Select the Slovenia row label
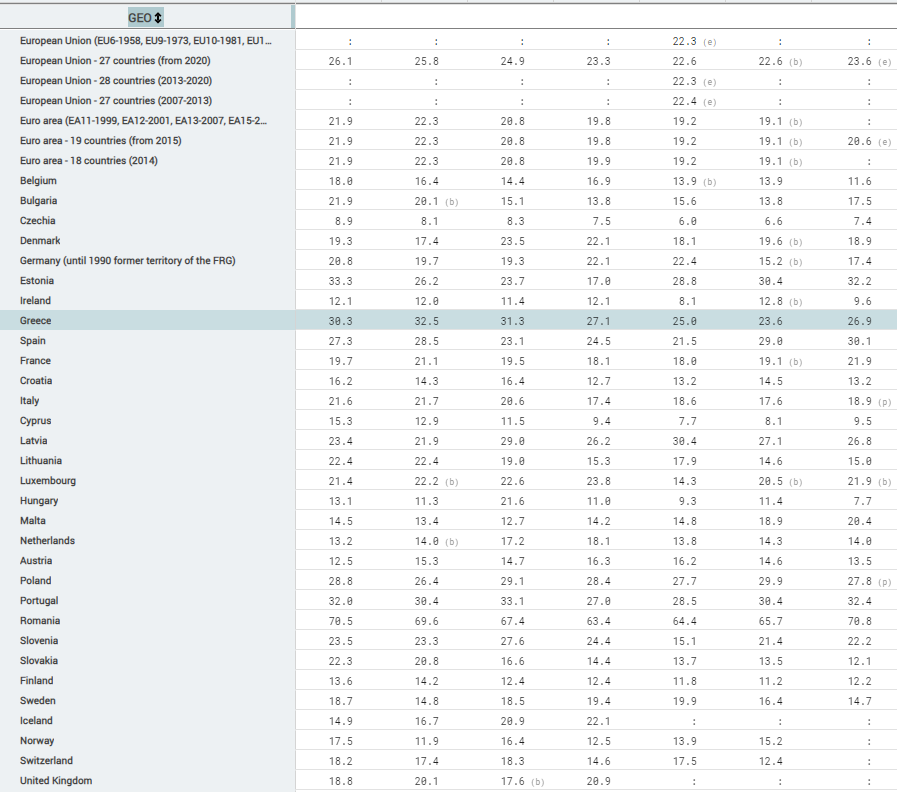The height and width of the screenshot is (792, 897). [39, 641]
